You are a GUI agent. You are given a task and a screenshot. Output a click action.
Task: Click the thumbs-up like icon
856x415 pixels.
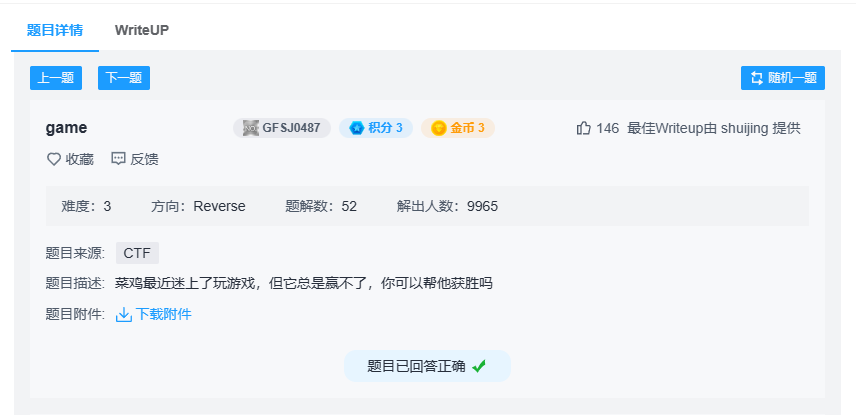[x=584, y=128]
